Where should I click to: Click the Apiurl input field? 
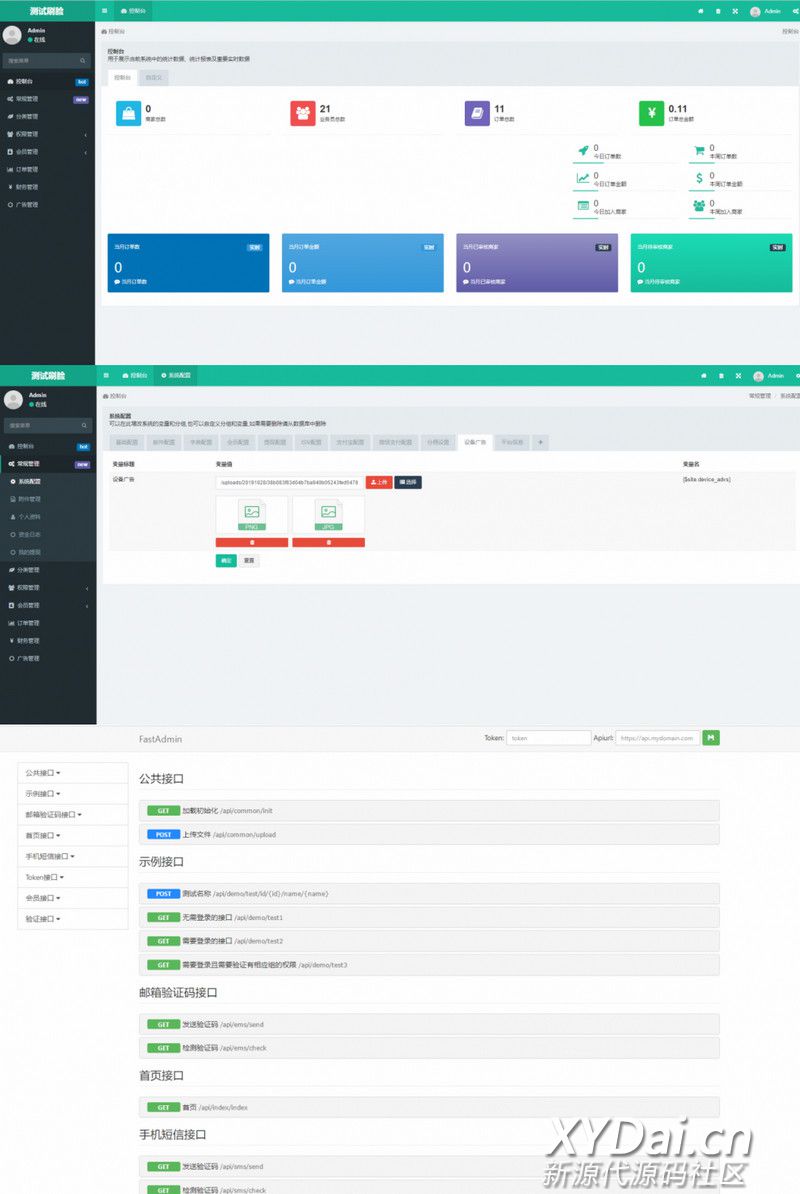pos(657,738)
